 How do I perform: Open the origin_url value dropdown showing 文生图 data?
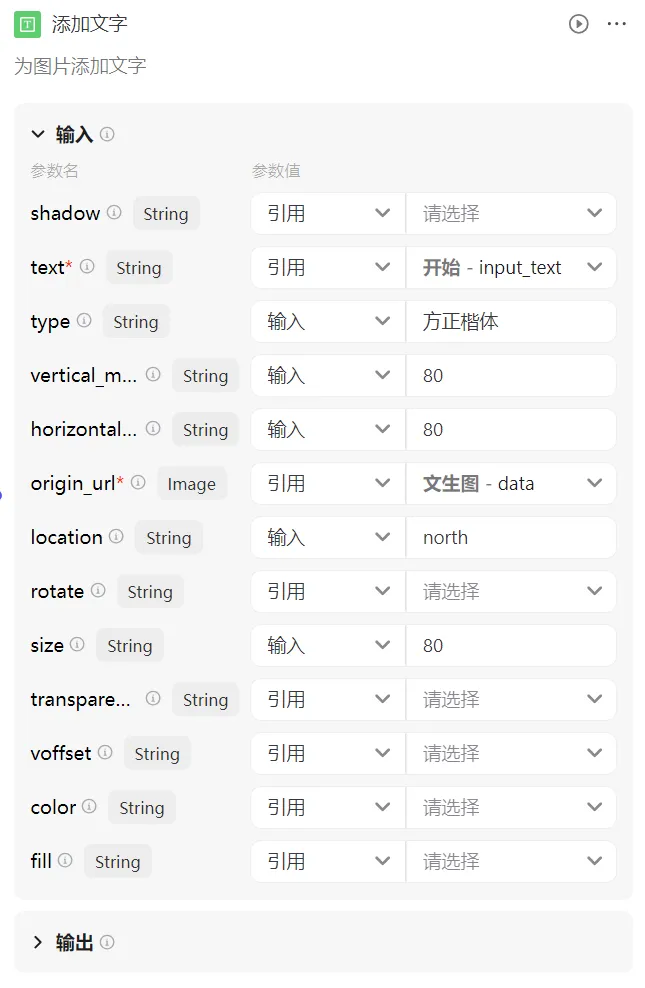tap(511, 483)
